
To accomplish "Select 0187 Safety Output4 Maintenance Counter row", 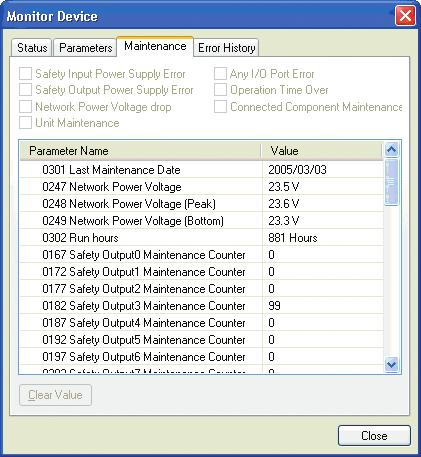I will pyautogui.click(x=202, y=323).
